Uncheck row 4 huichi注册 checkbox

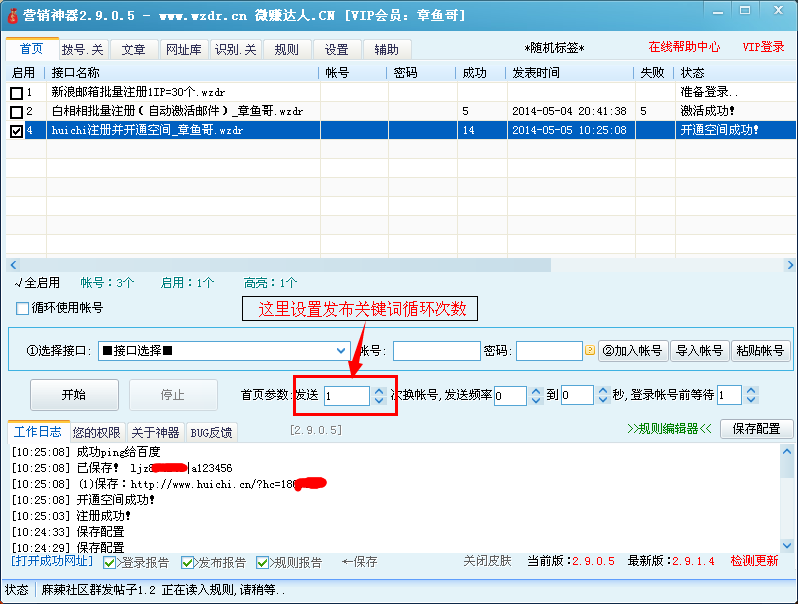[x=16, y=131]
